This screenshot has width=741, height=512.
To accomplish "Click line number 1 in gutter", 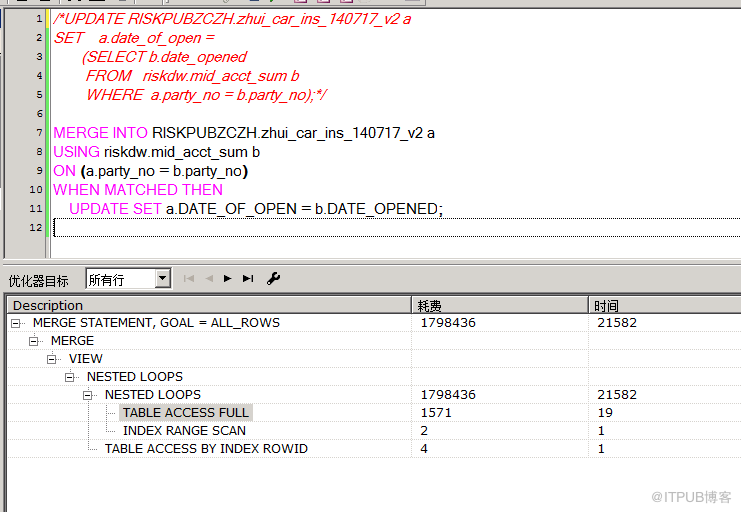I will tap(39, 19).
